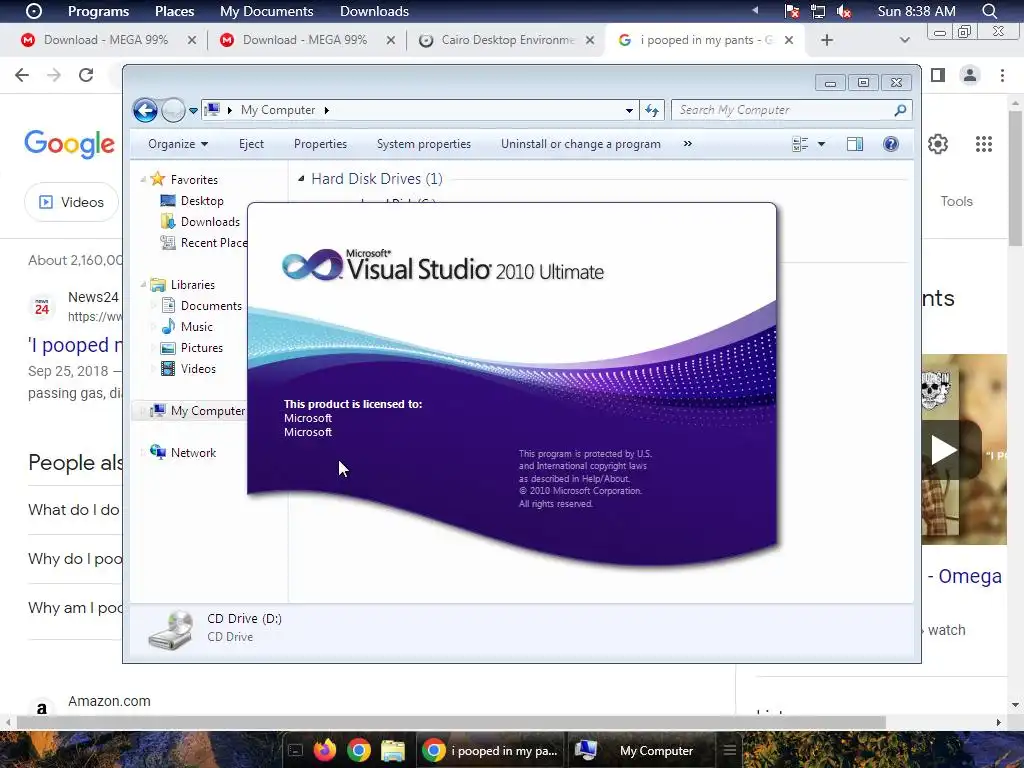The width and height of the screenshot is (1024, 768).
Task: Click the Google logo
Action: 70,144
